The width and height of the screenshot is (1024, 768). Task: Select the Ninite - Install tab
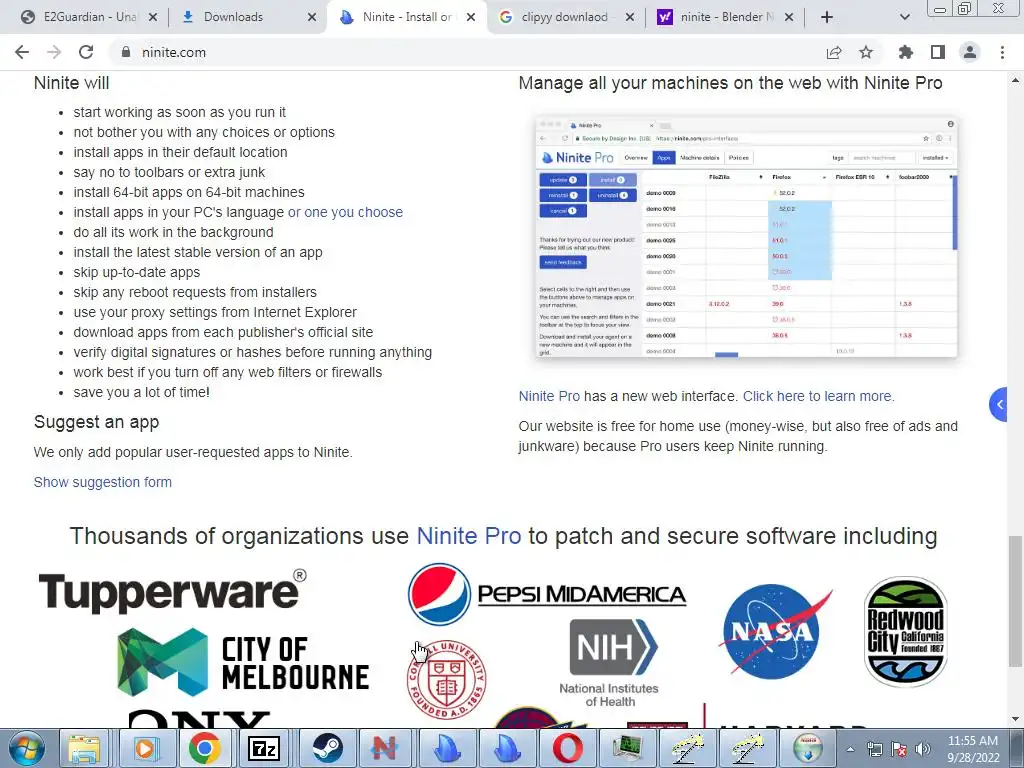coord(408,17)
